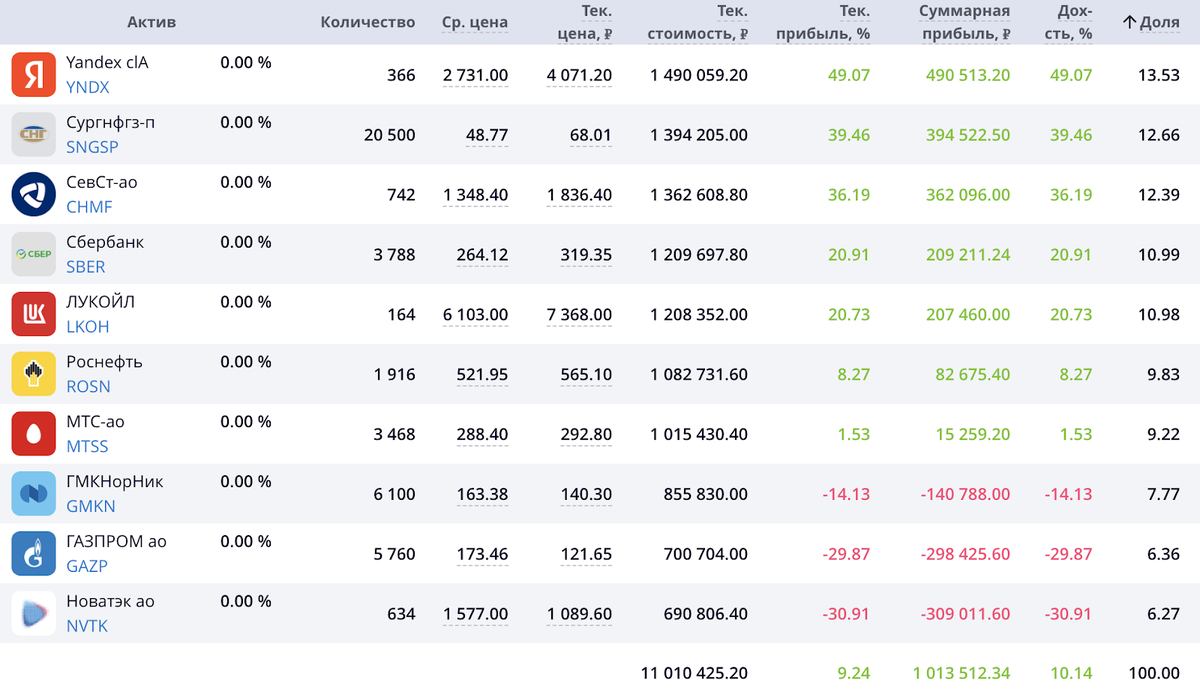
Task: Click Sberbank average price 264.12
Action: click(482, 255)
